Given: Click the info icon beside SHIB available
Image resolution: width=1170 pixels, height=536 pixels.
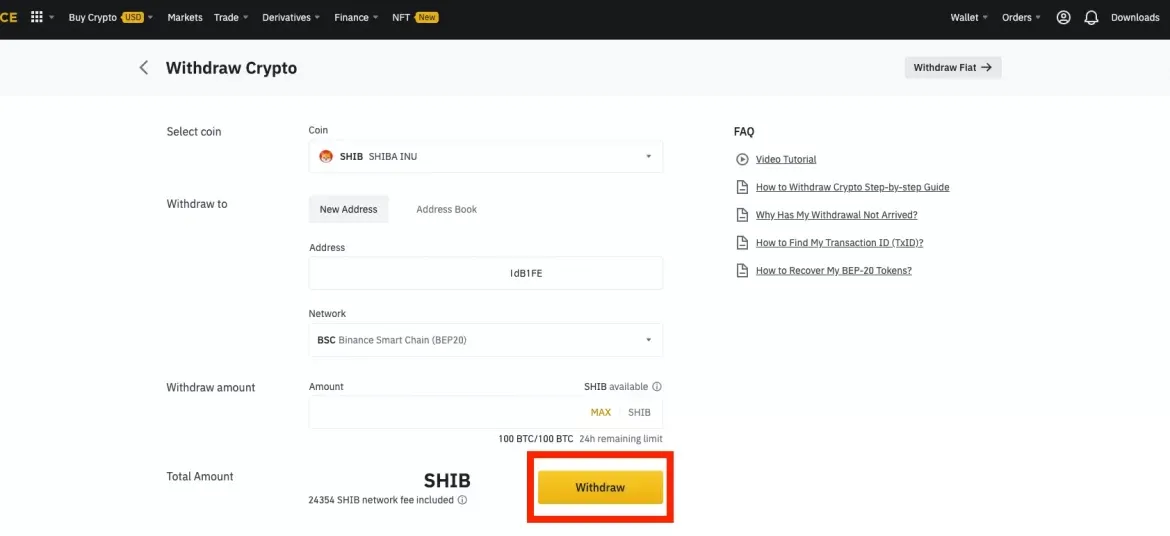Looking at the screenshot, I should click(x=657, y=387).
